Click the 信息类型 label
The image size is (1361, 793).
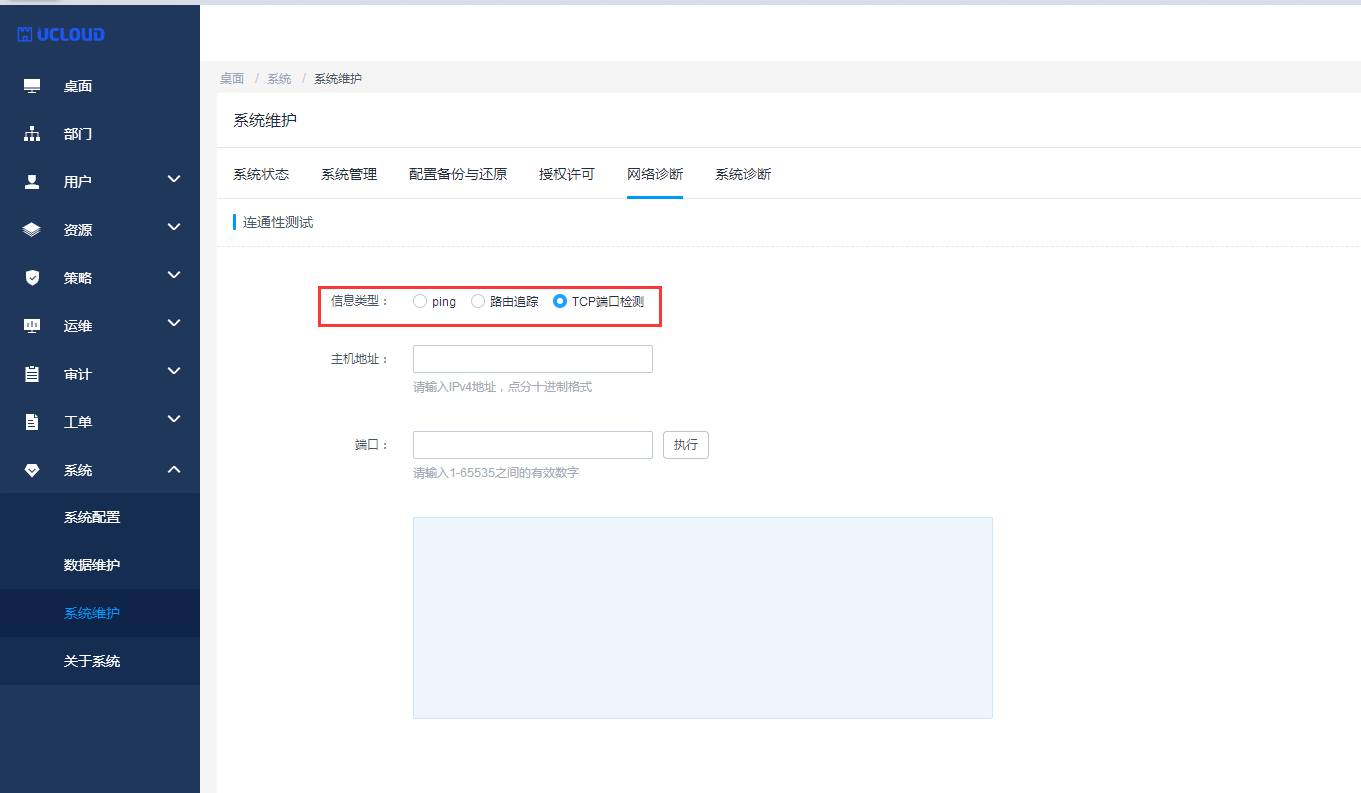(360, 301)
